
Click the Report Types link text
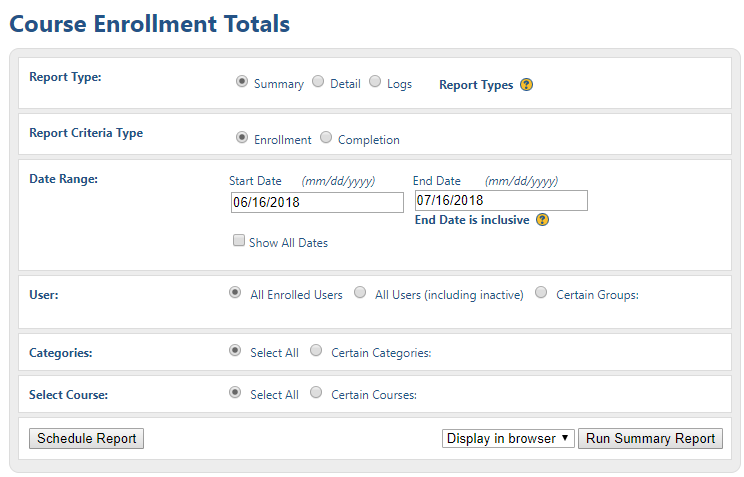[476, 85]
